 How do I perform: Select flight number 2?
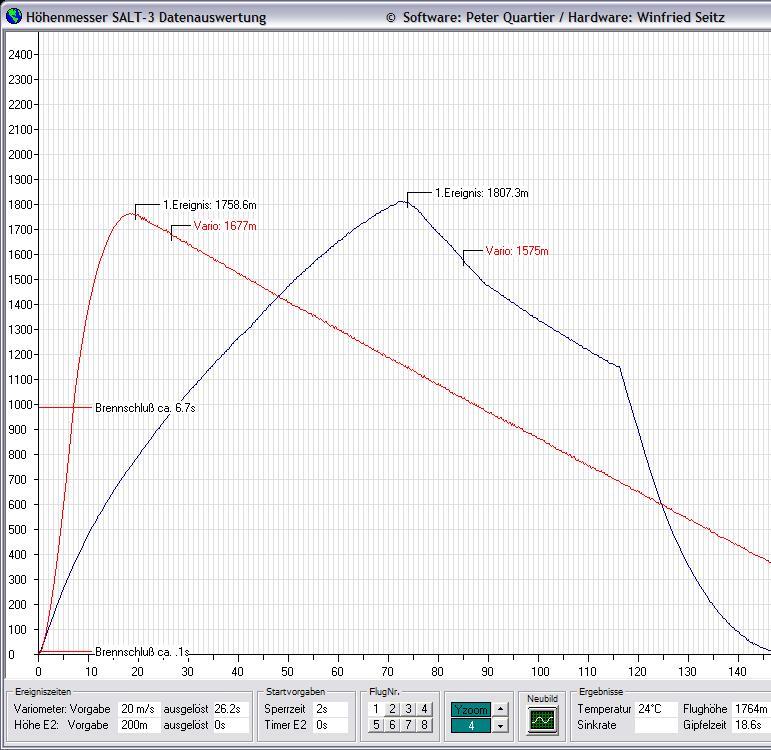click(x=392, y=709)
